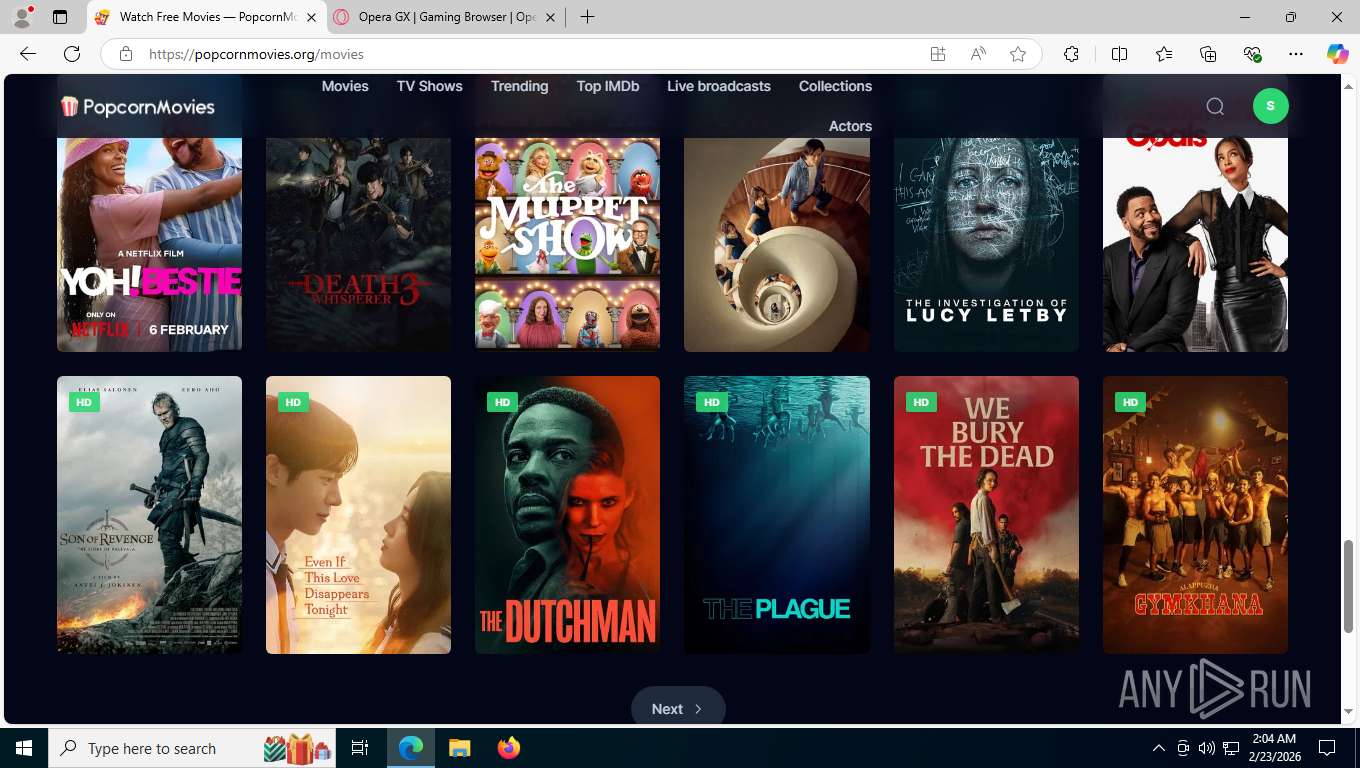The image size is (1360, 768).
Task: View site information lock icon
Action: (x=126, y=54)
